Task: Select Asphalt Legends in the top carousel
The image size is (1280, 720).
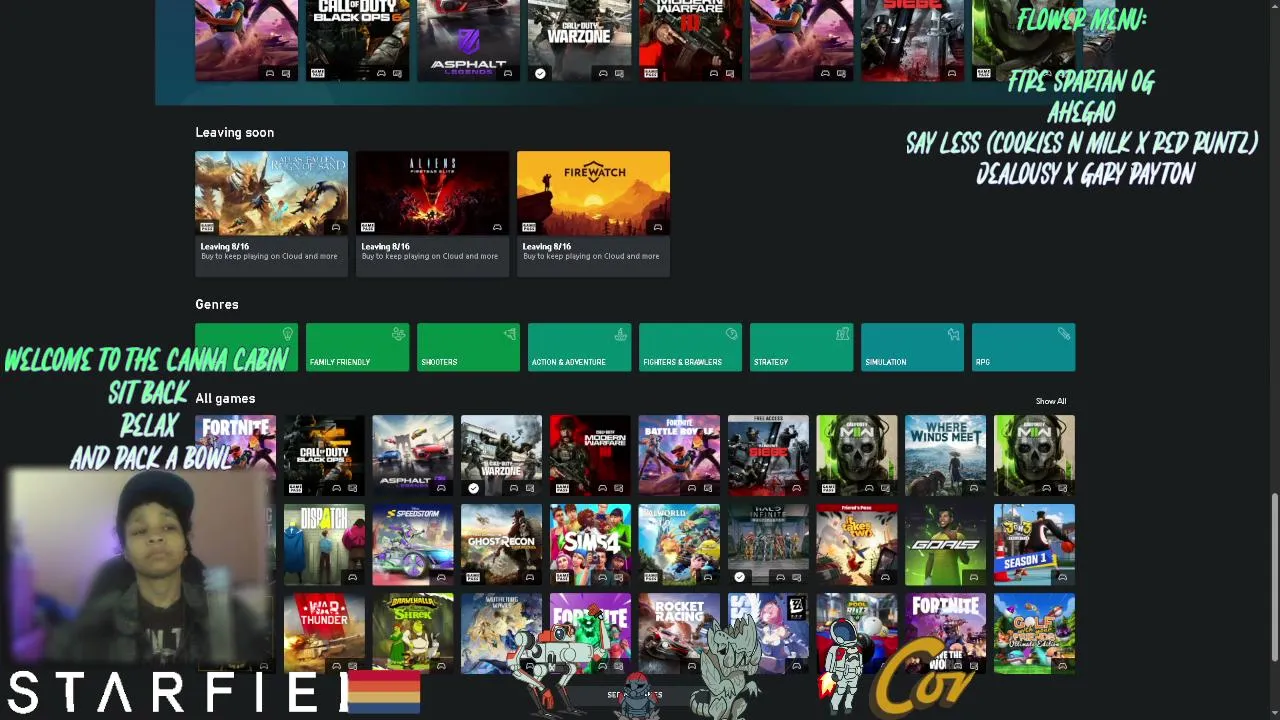Action: (x=468, y=40)
